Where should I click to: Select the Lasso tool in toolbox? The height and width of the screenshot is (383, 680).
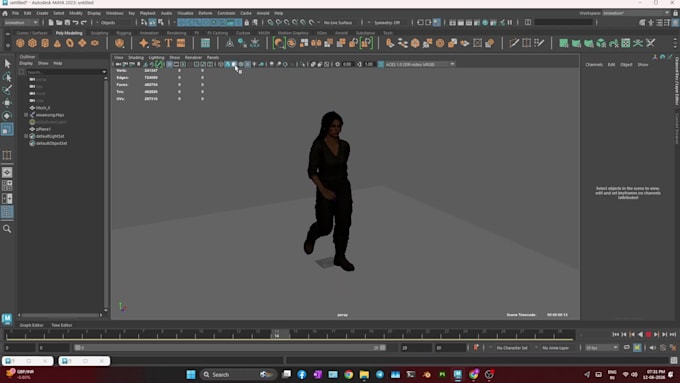point(7,77)
